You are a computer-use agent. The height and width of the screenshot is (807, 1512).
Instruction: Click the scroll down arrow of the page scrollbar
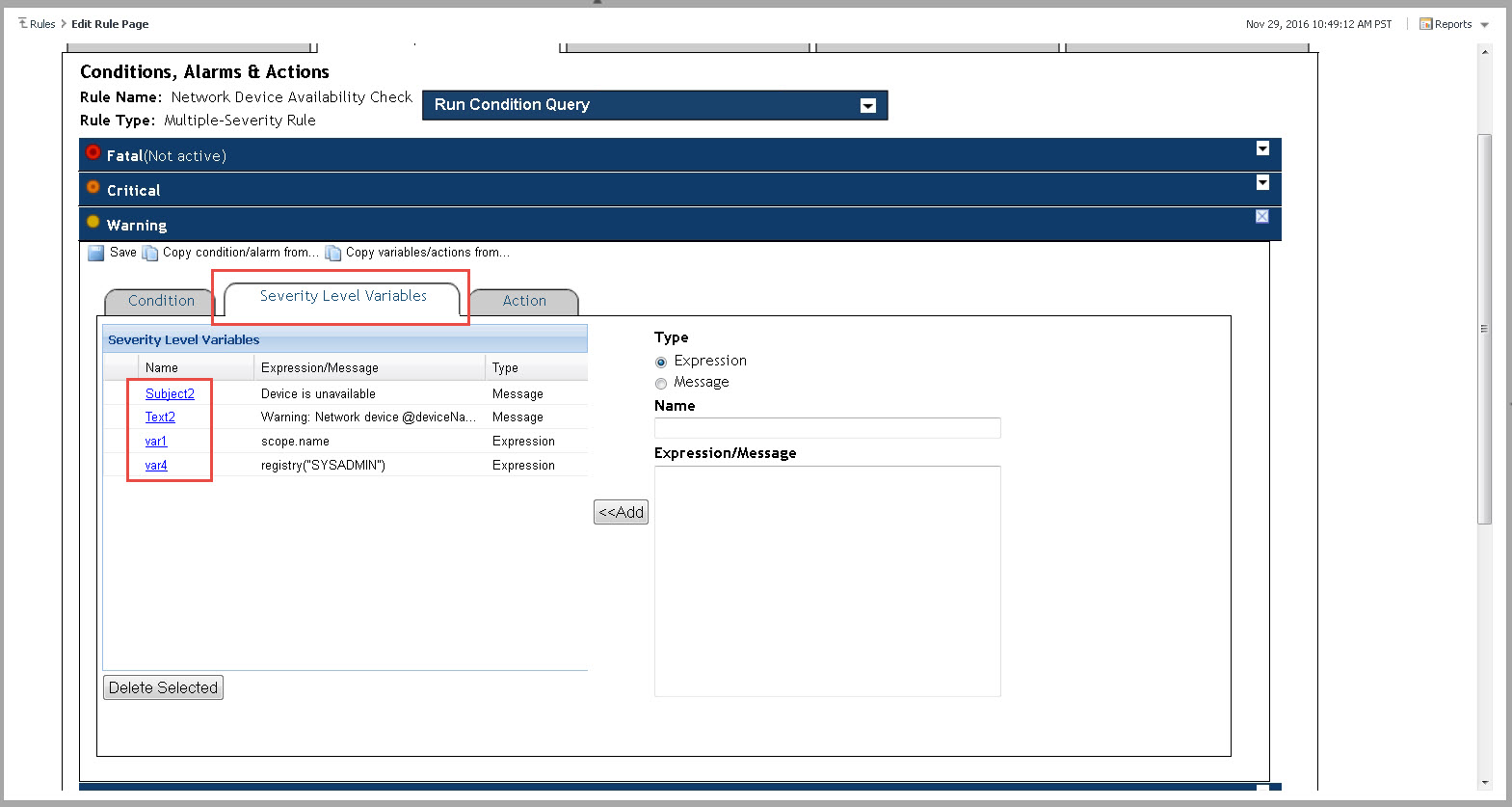[x=1485, y=783]
